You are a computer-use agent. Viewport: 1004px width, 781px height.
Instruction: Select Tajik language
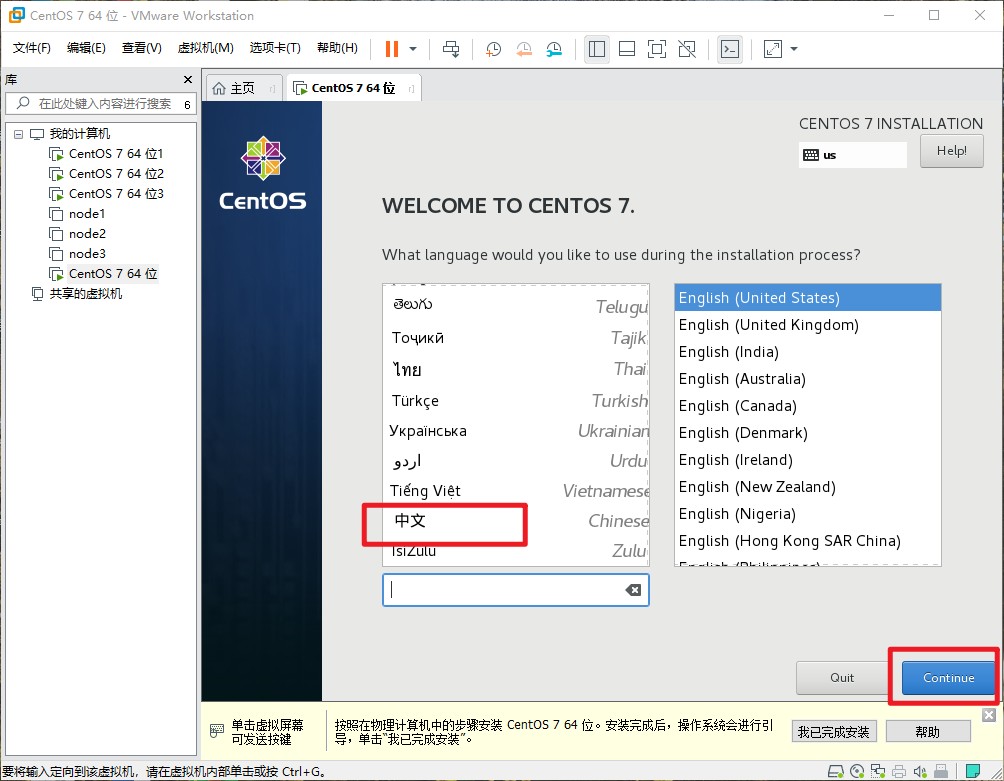coord(516,337)
